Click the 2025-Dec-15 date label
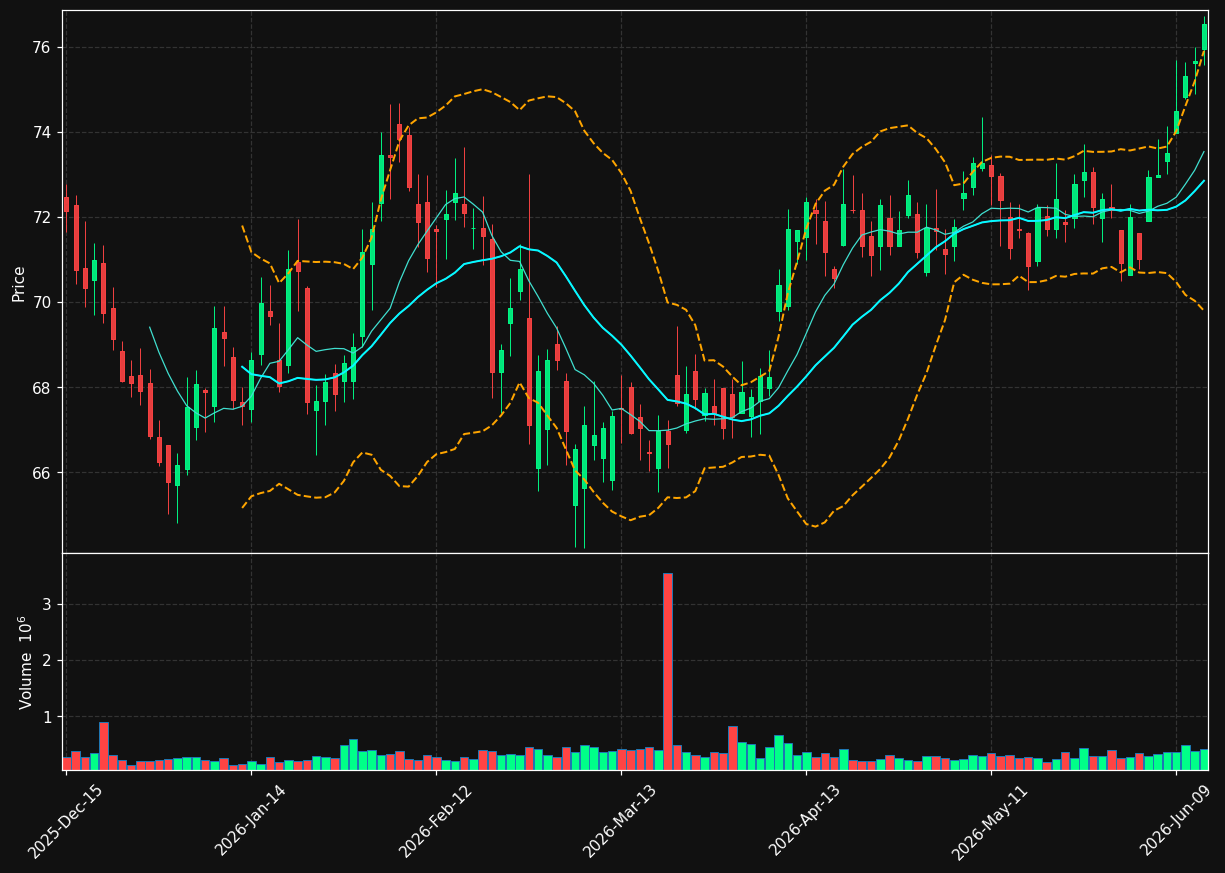This screenshot has width=1225, height=873. coord(66,821)
